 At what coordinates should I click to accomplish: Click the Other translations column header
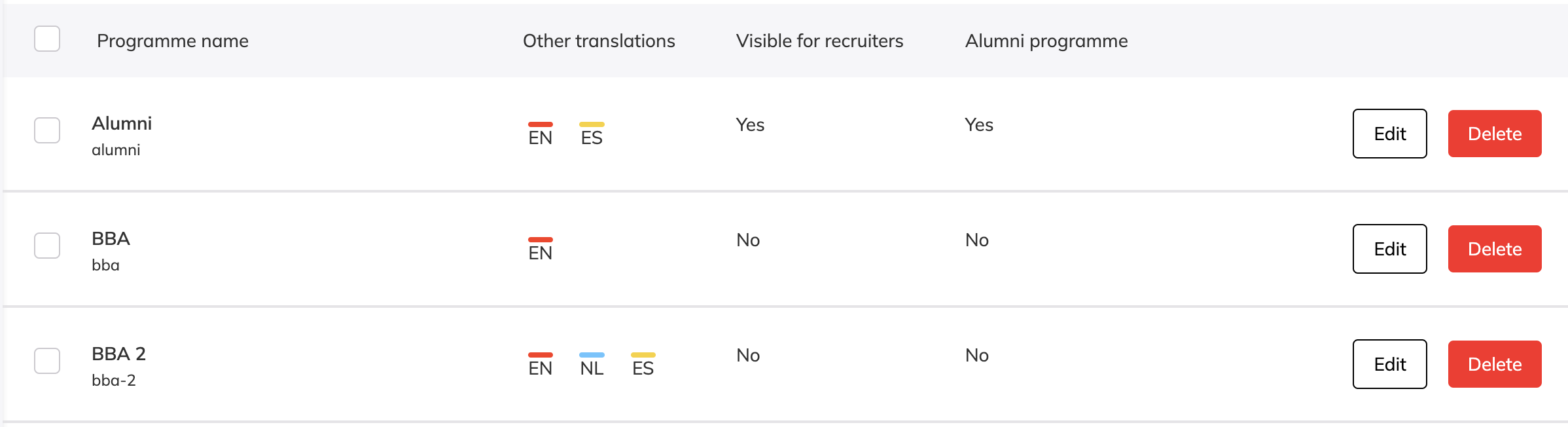click(x=599, y=41)
